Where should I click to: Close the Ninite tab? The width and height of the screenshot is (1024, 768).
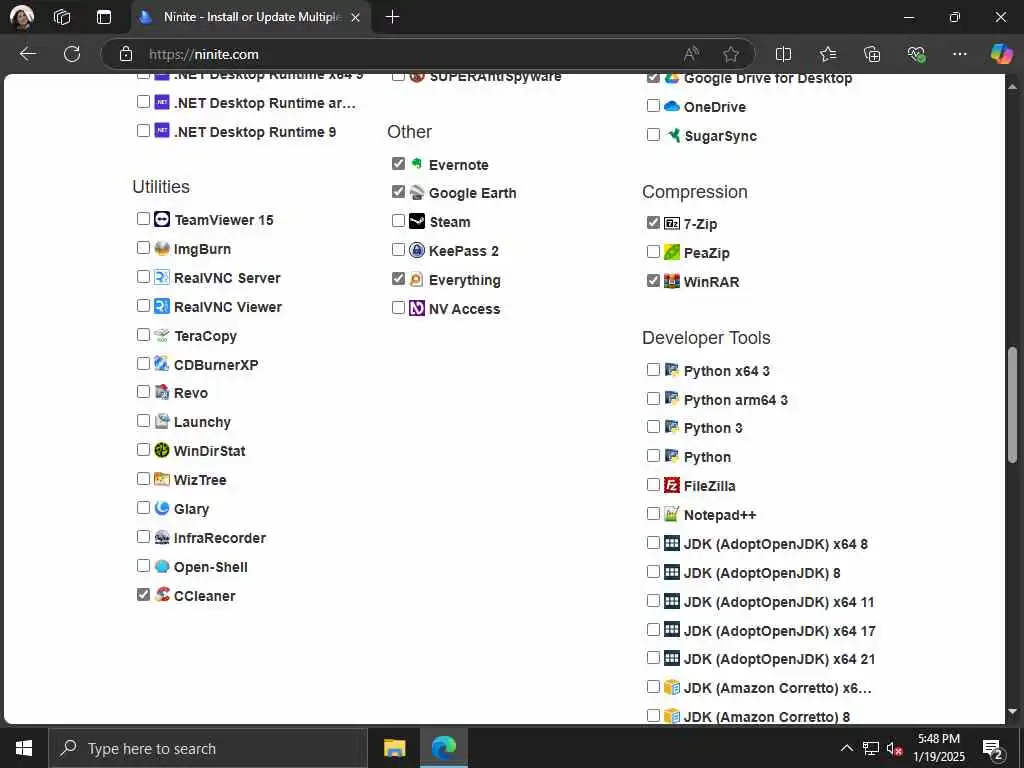[355, 18]
